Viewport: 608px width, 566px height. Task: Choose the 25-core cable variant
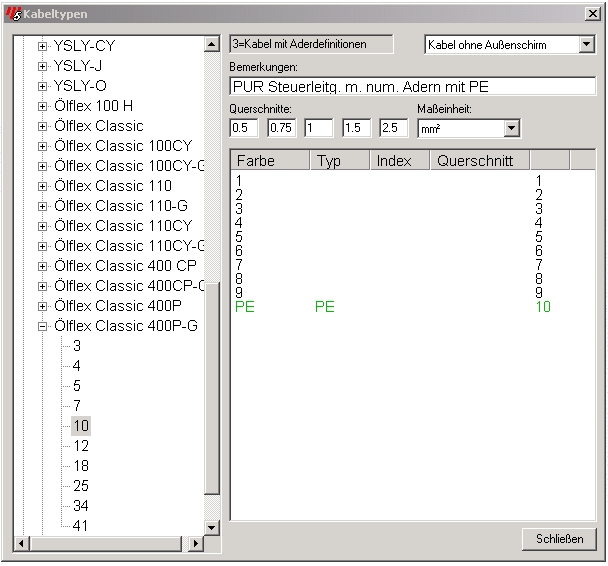(81, 486)
